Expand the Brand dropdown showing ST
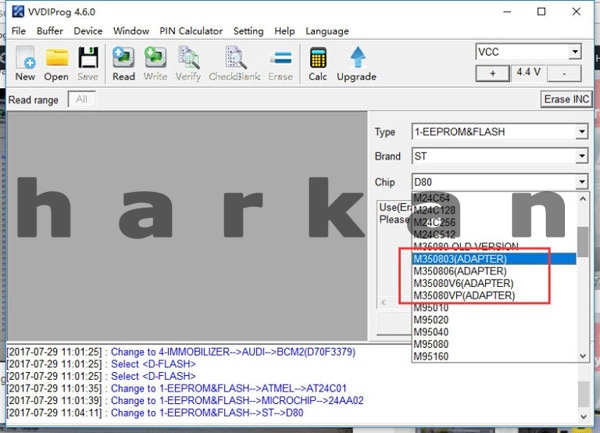 click(581, 156)
